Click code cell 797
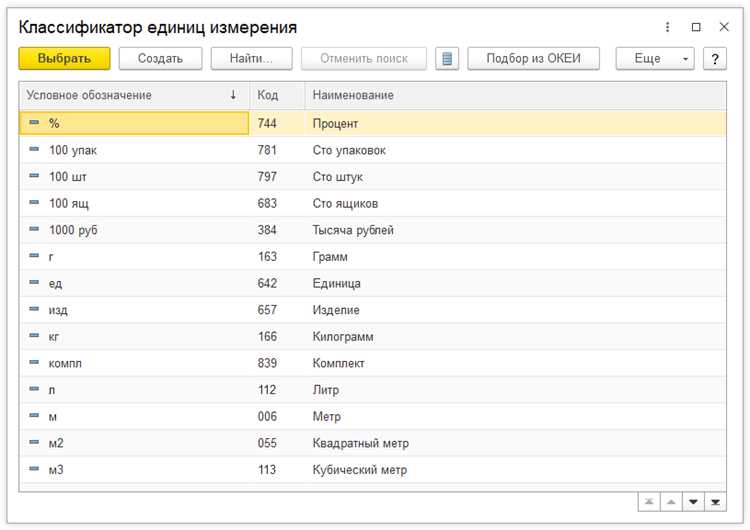This screenshot has height=530, width=750. coord(277,177)
